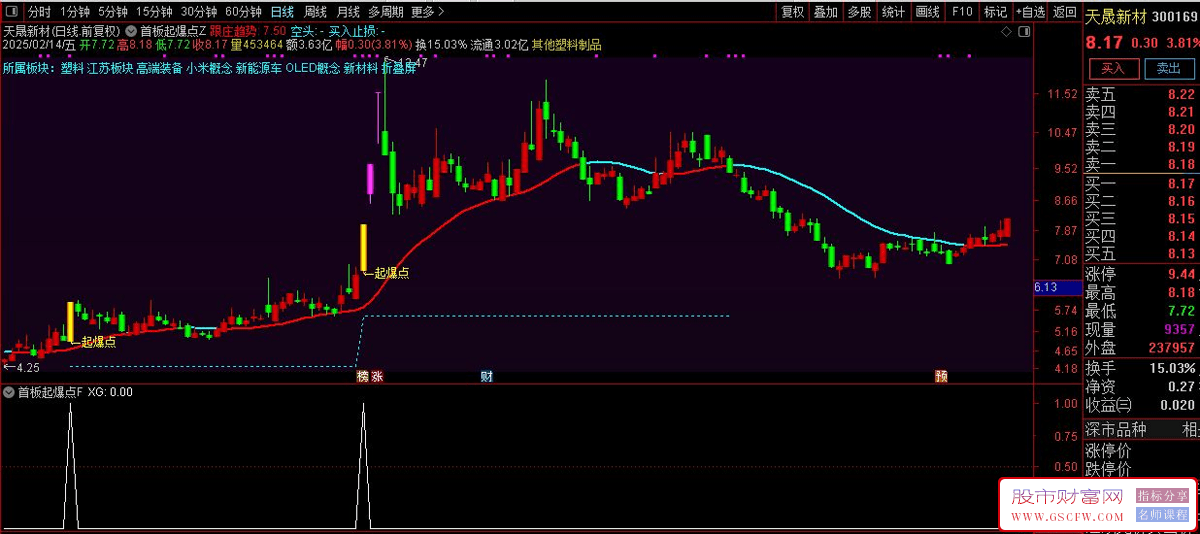Screen dimensions: 1200x534
Task: Click the 卖五 price 8.22 row
Action: tap(1141, 95)
